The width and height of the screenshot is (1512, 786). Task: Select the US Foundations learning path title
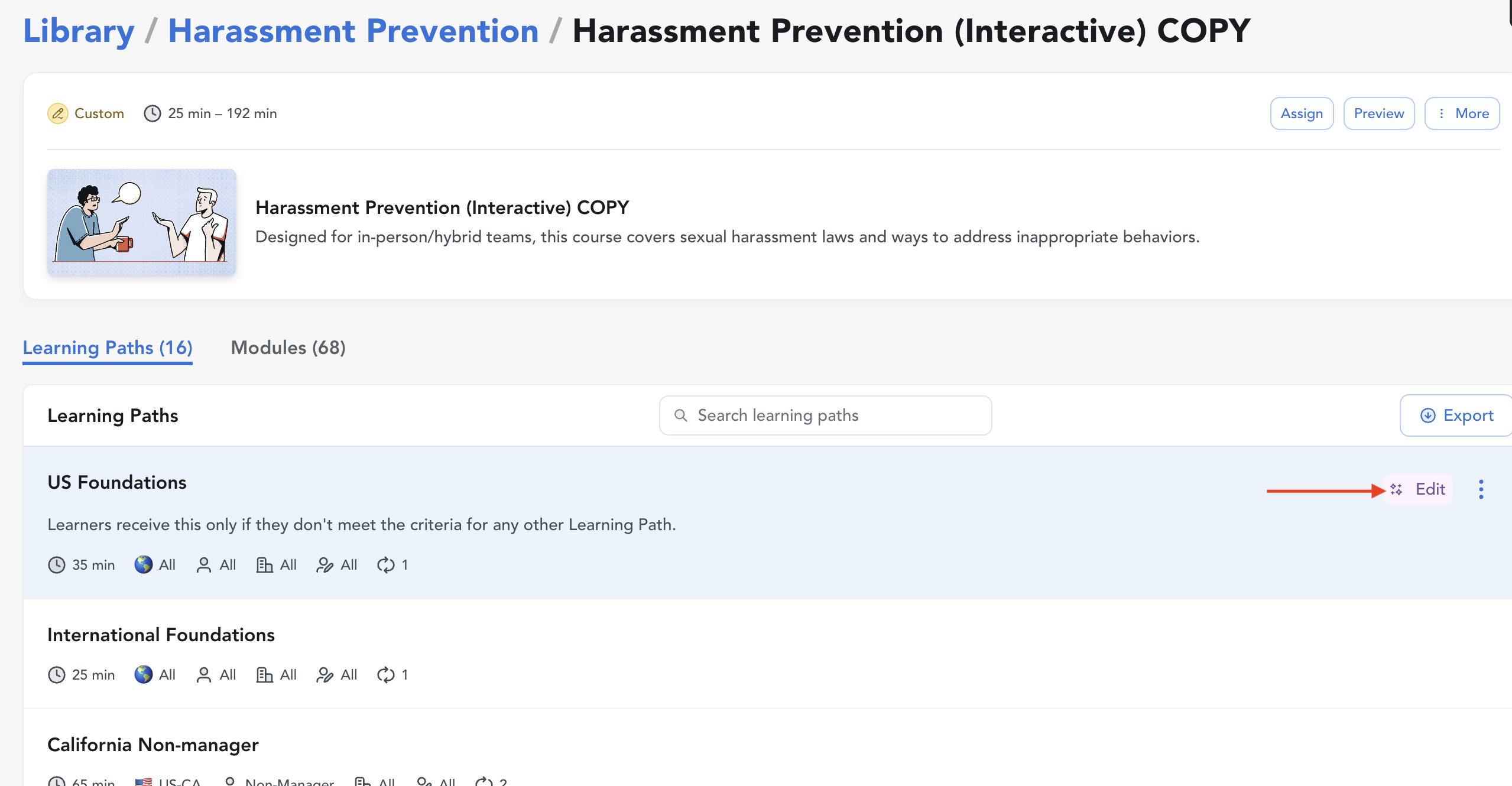click(117, 482)
